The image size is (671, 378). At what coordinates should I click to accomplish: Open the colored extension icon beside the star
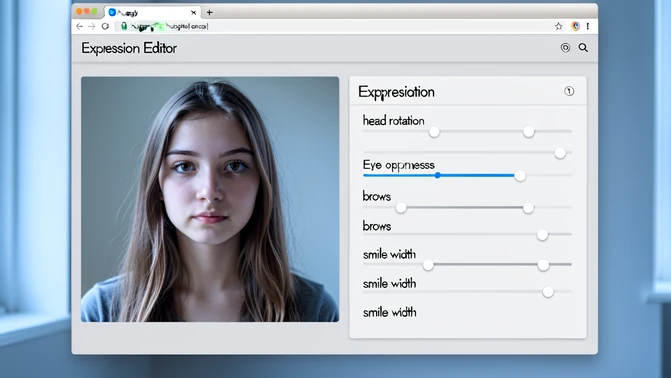click(576, 27)
